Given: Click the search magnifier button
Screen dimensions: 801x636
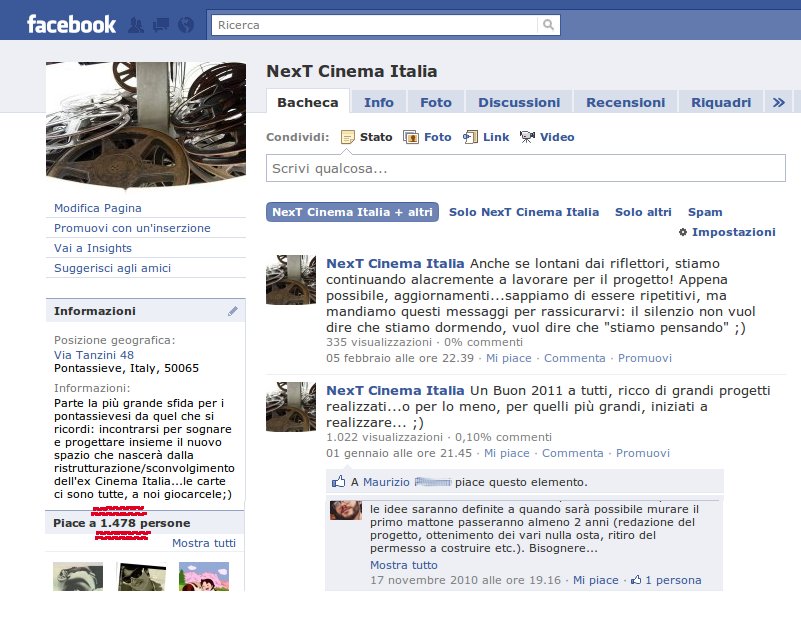Looking at the screenshot, I should pos(548,25).
